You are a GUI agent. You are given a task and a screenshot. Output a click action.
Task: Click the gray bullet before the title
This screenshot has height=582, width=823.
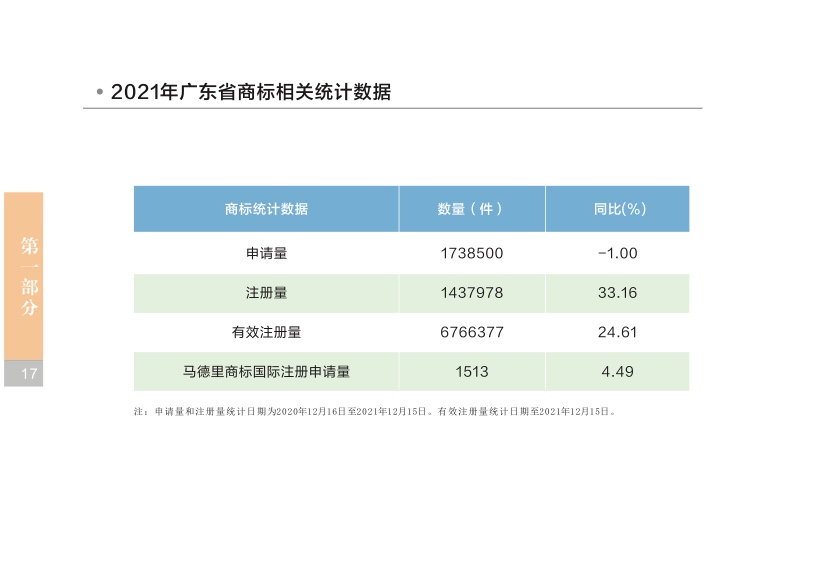[100, 92]
